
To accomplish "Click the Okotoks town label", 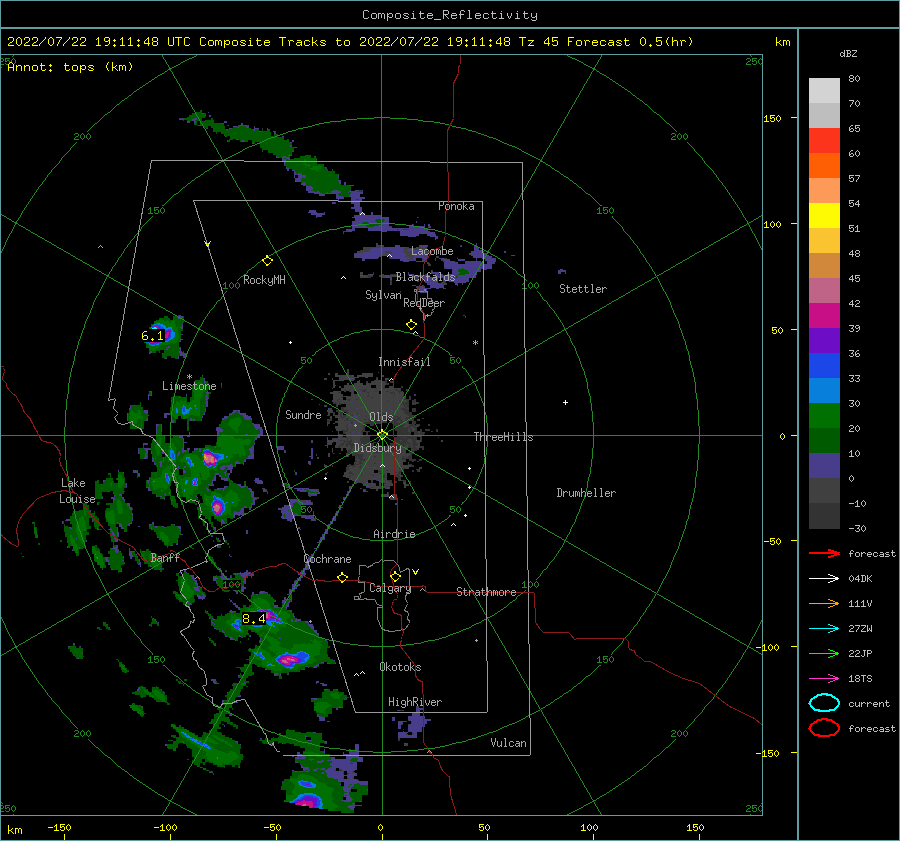I will [400, 667].
